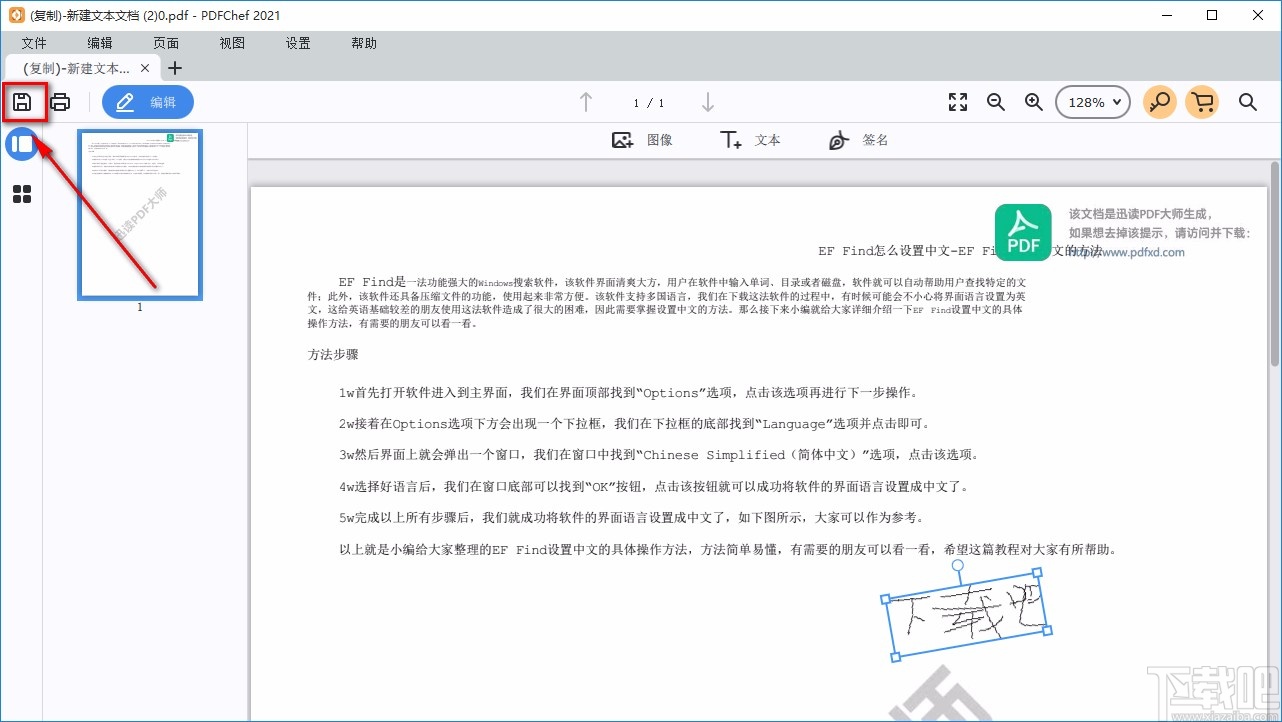Zoom out with the magnifier minus icon
This screenshot has width=1282, height=722.
[995, 101]
